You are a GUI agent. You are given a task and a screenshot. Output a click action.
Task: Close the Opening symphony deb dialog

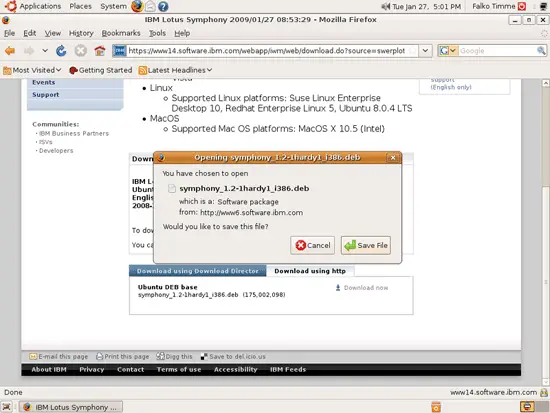(x=393, y=158)
